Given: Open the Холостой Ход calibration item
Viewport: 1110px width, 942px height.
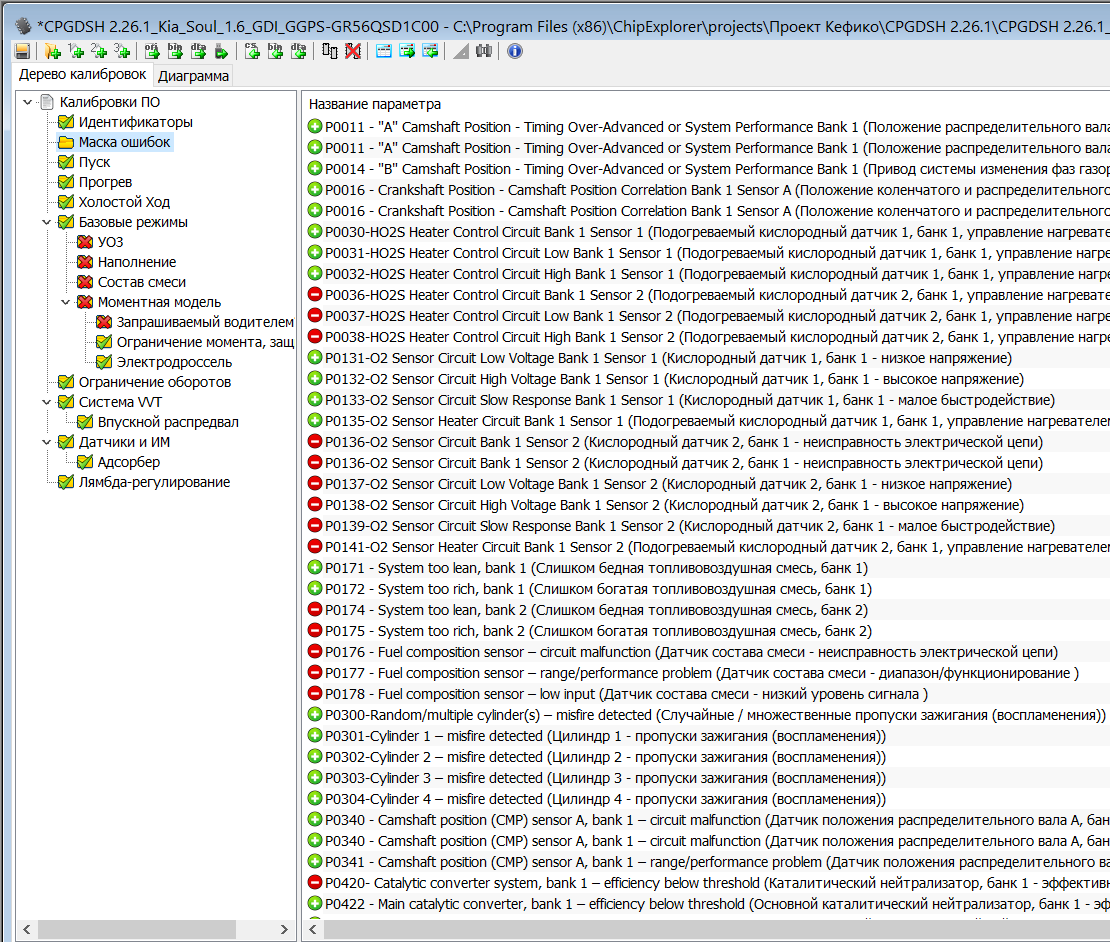Looking at the screenshot, I should pyautogui.click(x=124, y=202).
